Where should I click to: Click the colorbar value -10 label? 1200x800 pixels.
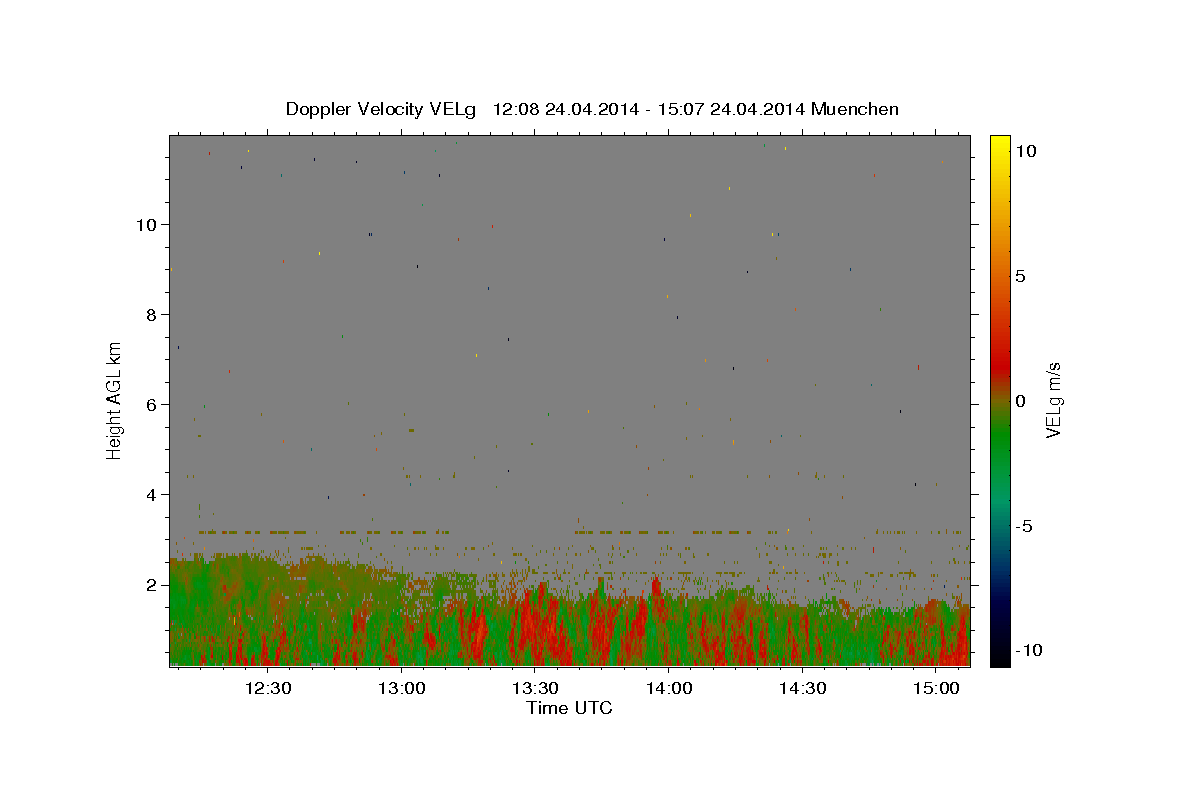(1029, 651)
